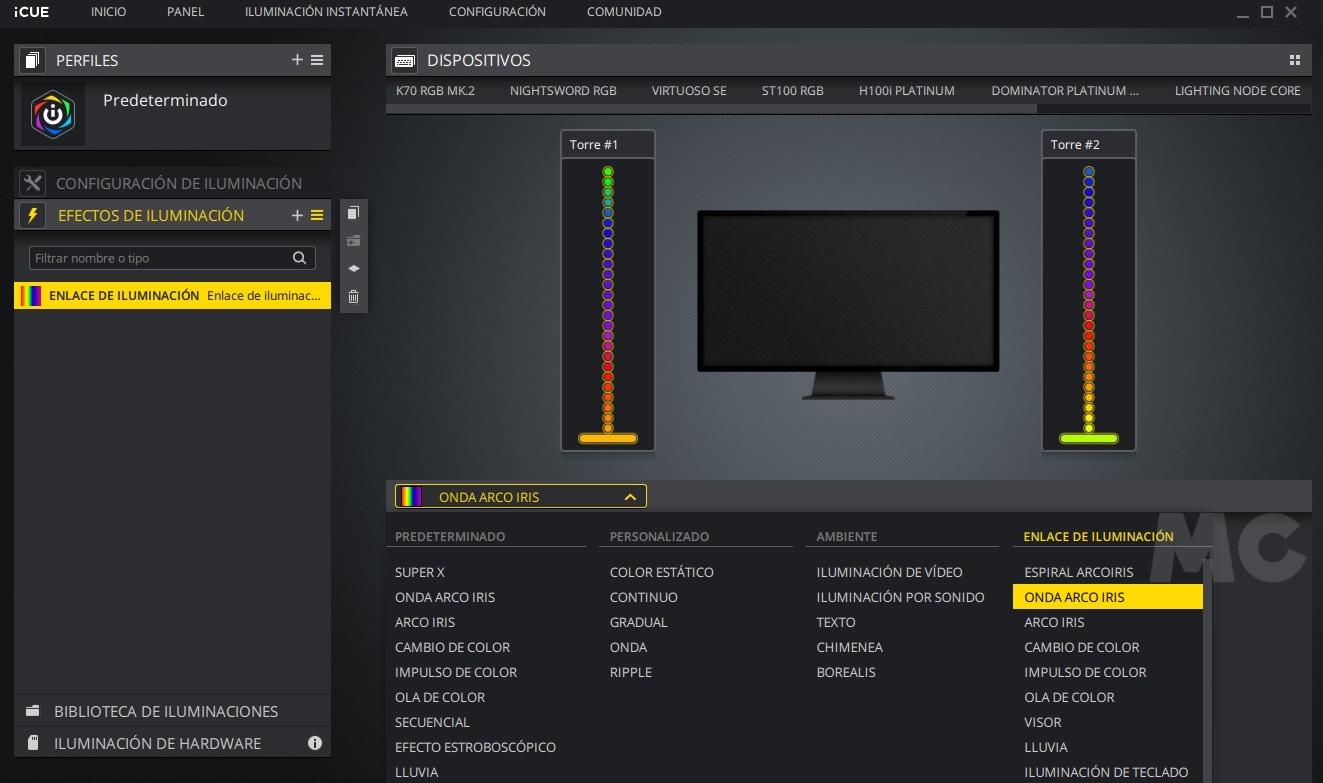Select Iluminación de Vídeo ambient effect

click(x=889, y=572)
